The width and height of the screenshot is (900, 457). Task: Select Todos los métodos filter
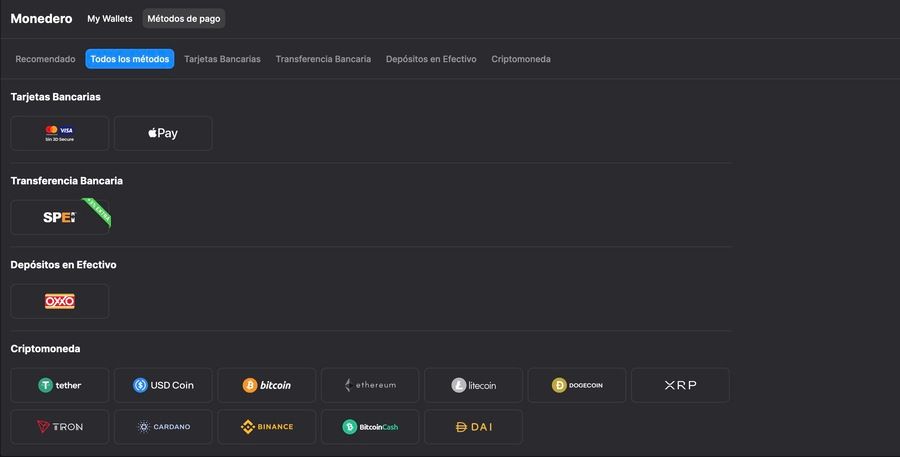pyautogui.click(x=130, y=59)
